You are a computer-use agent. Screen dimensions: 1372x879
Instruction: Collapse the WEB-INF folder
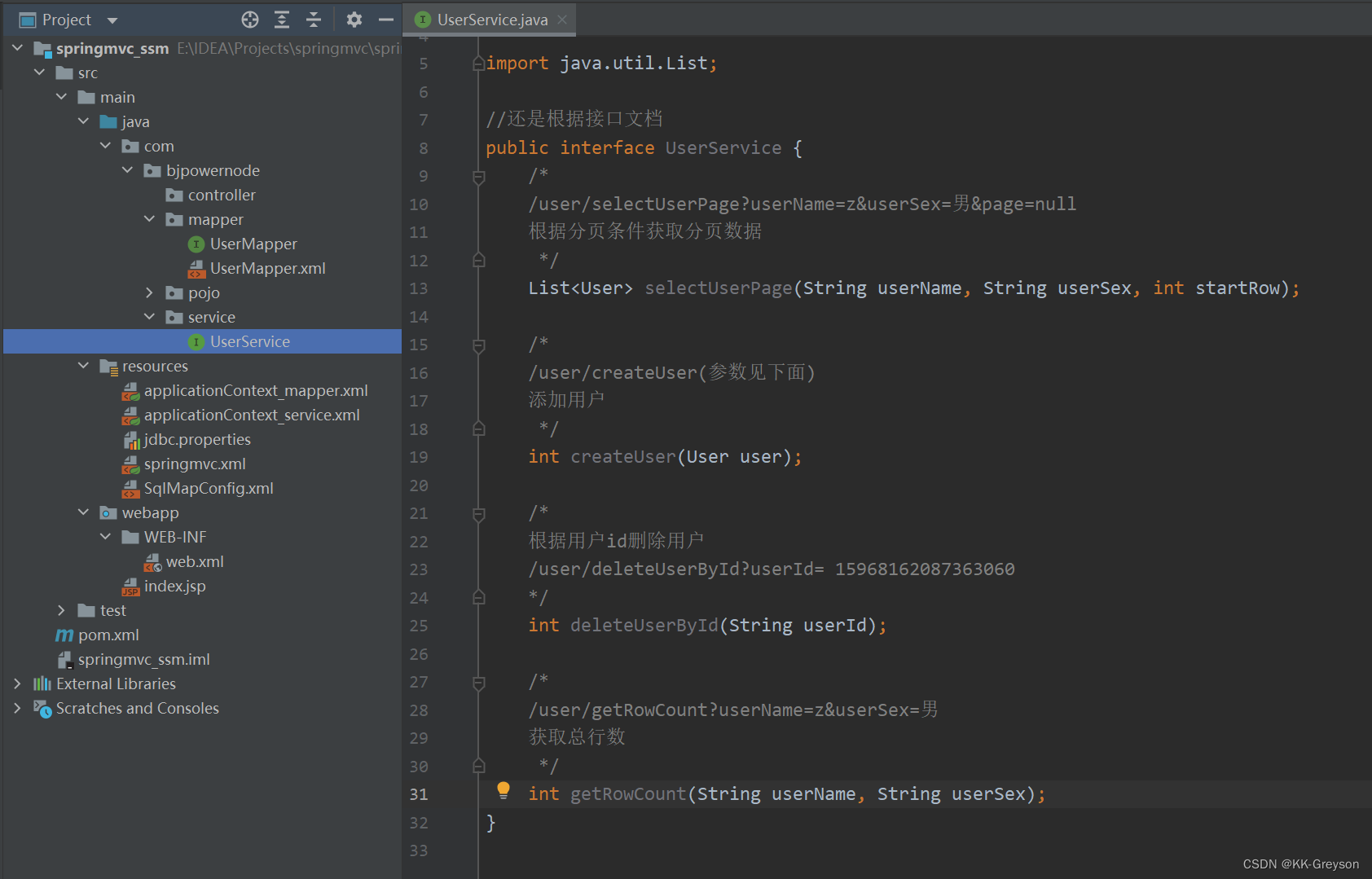105,537
